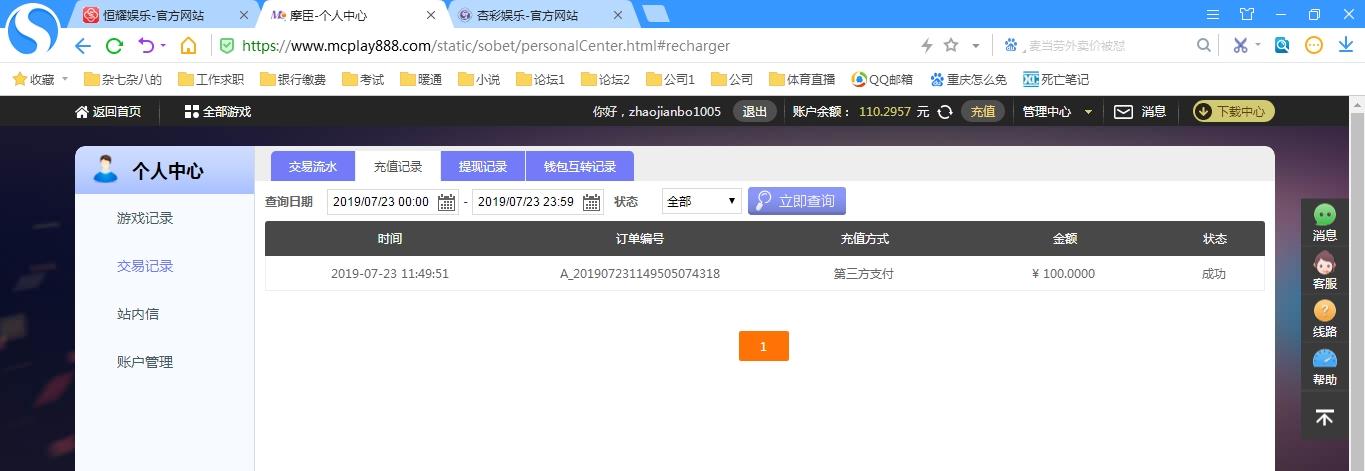
Task: Click the 退出 logout button
Action: pyautogui.click(x=755, y=112)
